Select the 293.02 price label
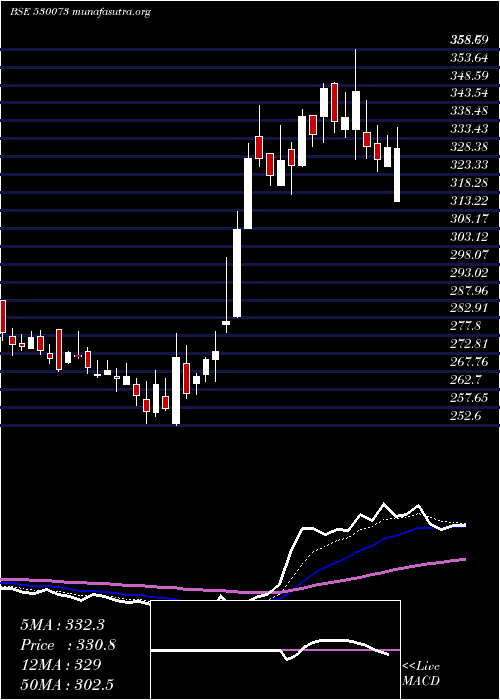Screen dimensions: 500x700 [x=468, y=272]
